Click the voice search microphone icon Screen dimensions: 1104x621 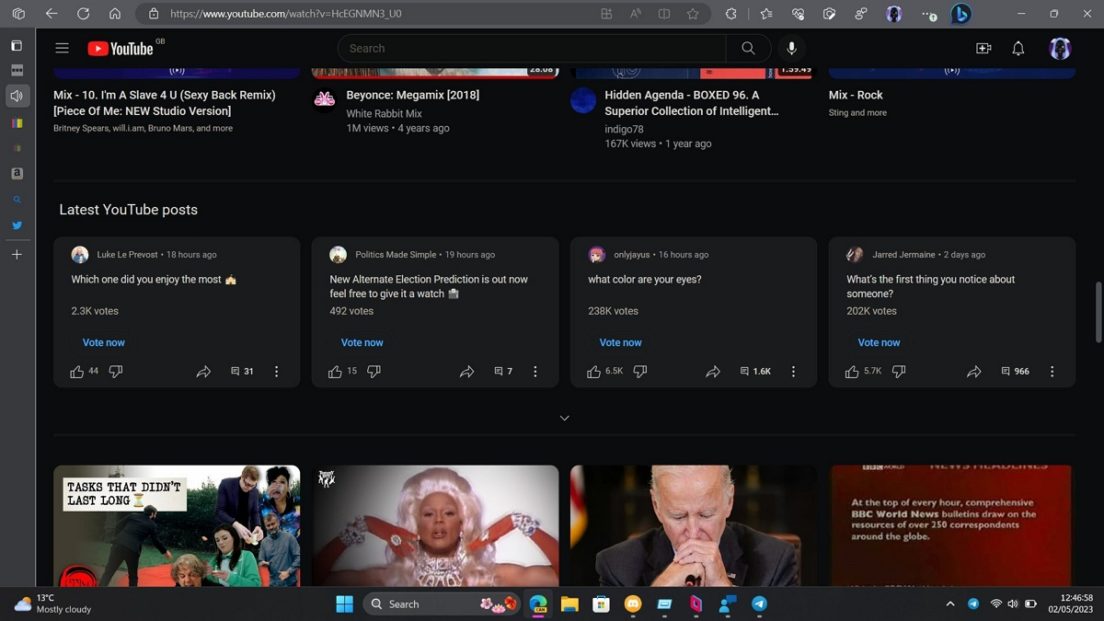(x=791, y=47)
